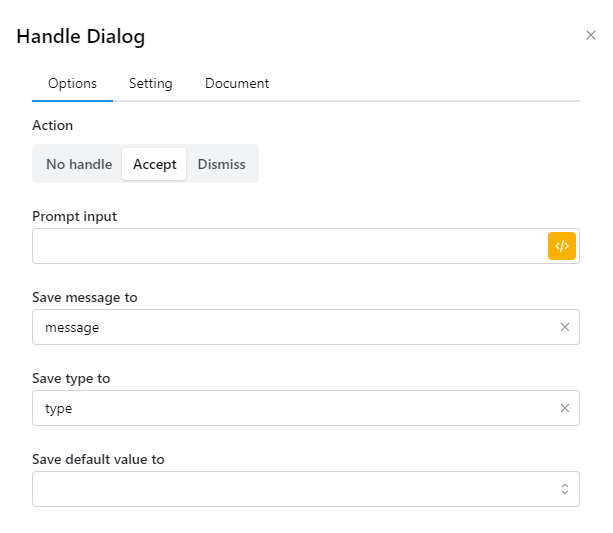Open the expression editor for Prompt input
613x533 pixels.
[562, 246]
